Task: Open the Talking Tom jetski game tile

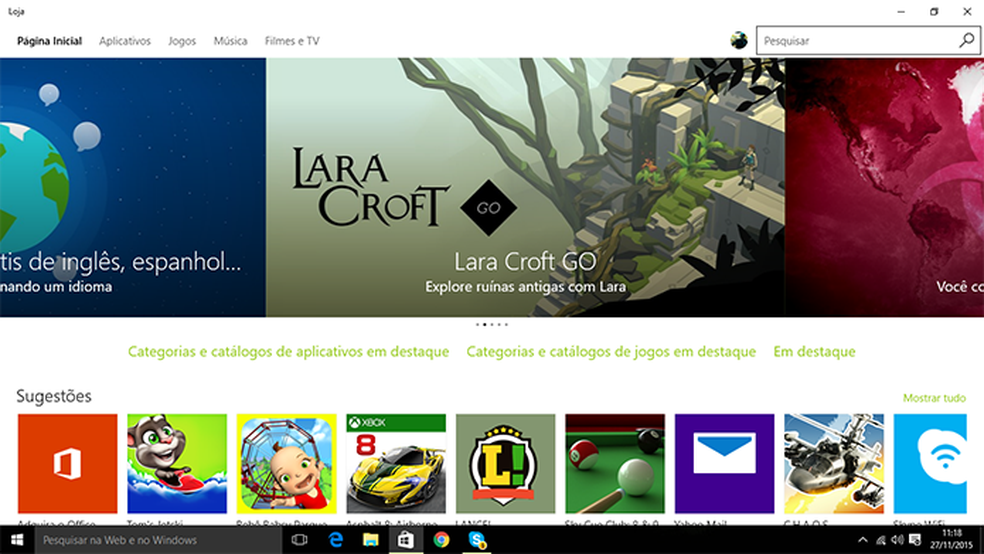Action: pos(177,464)
